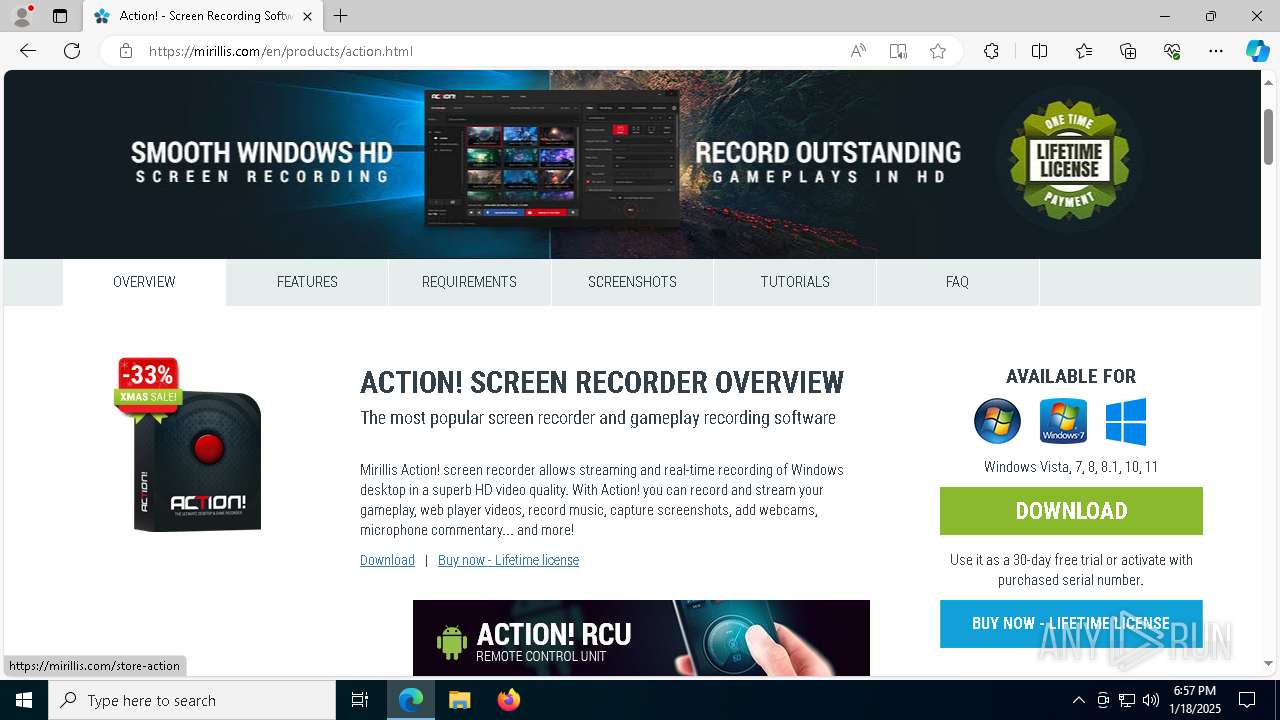Click the scrollbar down arrow

(x=1269, y=664)
